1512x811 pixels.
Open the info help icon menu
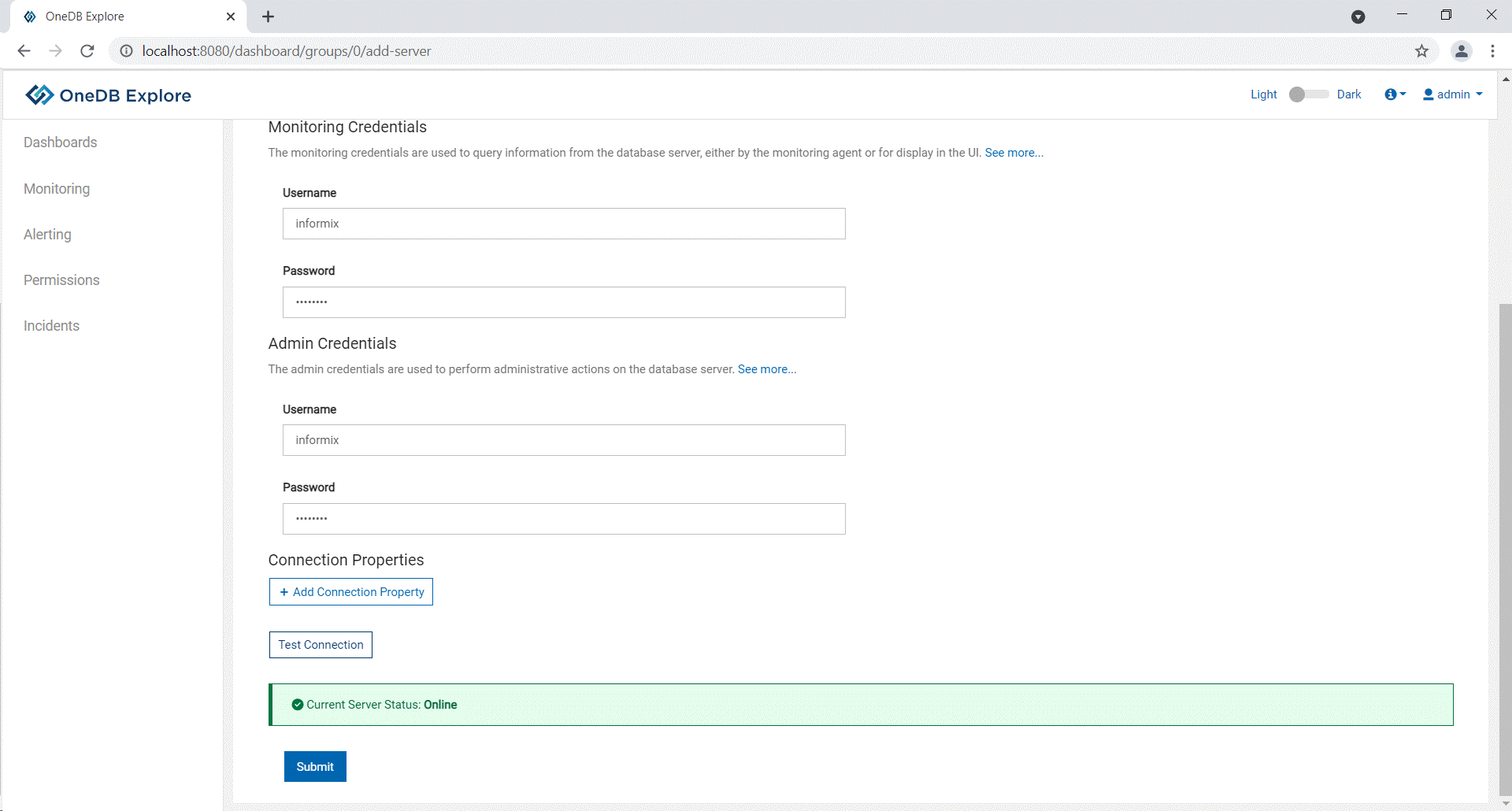pyautogui.click(x=1394, y=94)
